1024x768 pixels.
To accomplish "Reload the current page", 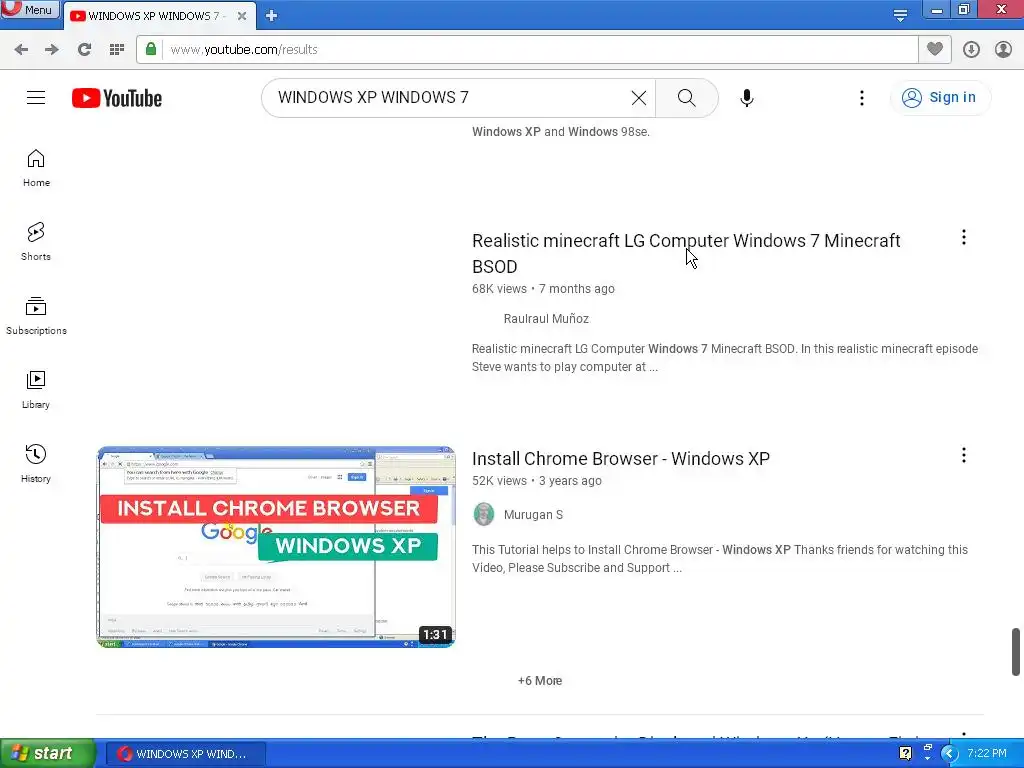I will point(84,50).
